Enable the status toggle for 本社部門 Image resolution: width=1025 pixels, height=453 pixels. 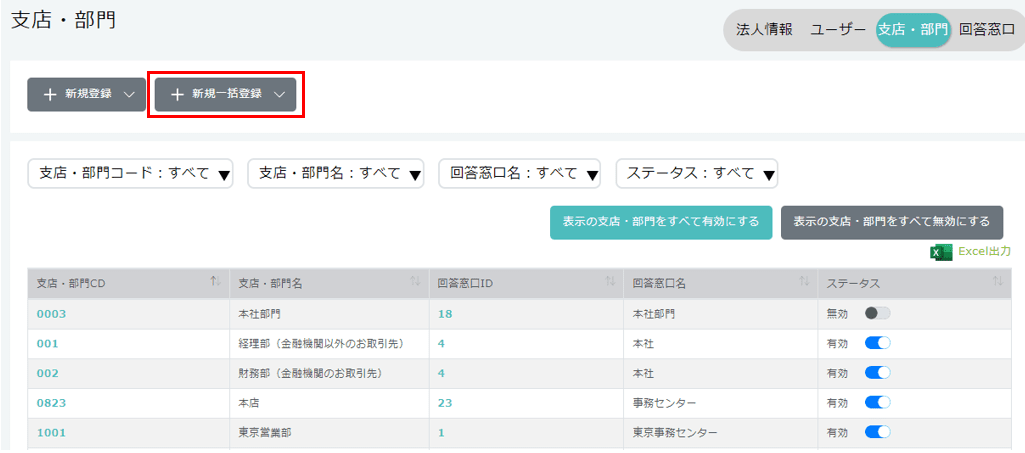pos(877,314)
